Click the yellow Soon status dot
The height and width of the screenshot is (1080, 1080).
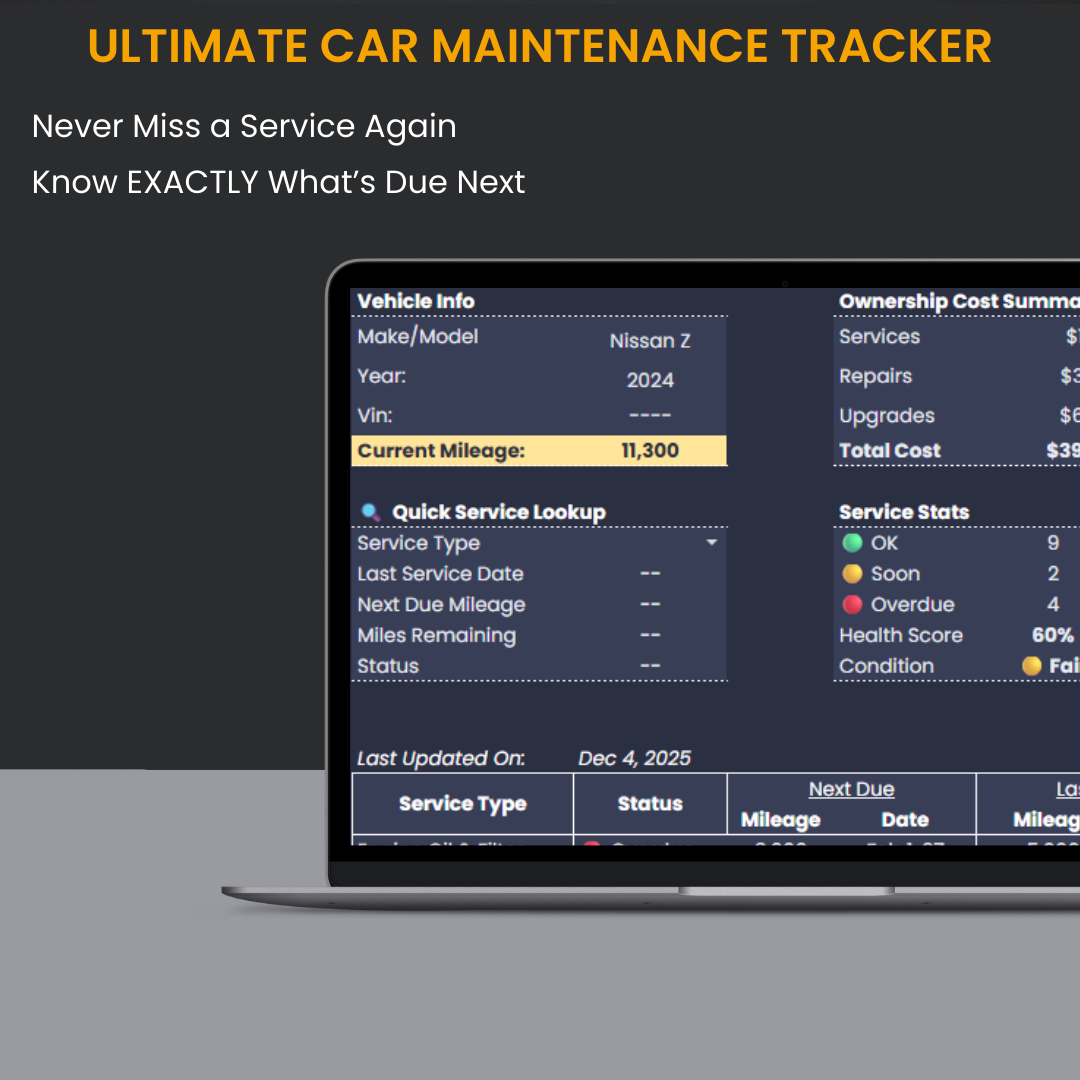click(851, 573)
